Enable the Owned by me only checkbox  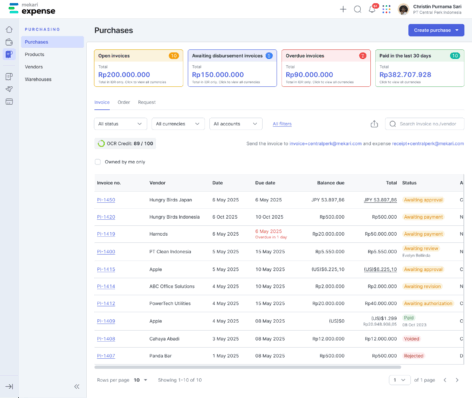click(98, 162)
